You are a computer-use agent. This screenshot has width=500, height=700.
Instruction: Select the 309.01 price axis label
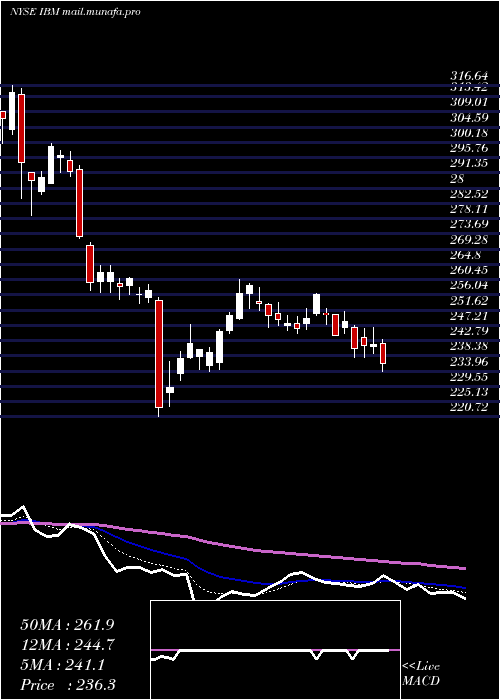[469, 102]
